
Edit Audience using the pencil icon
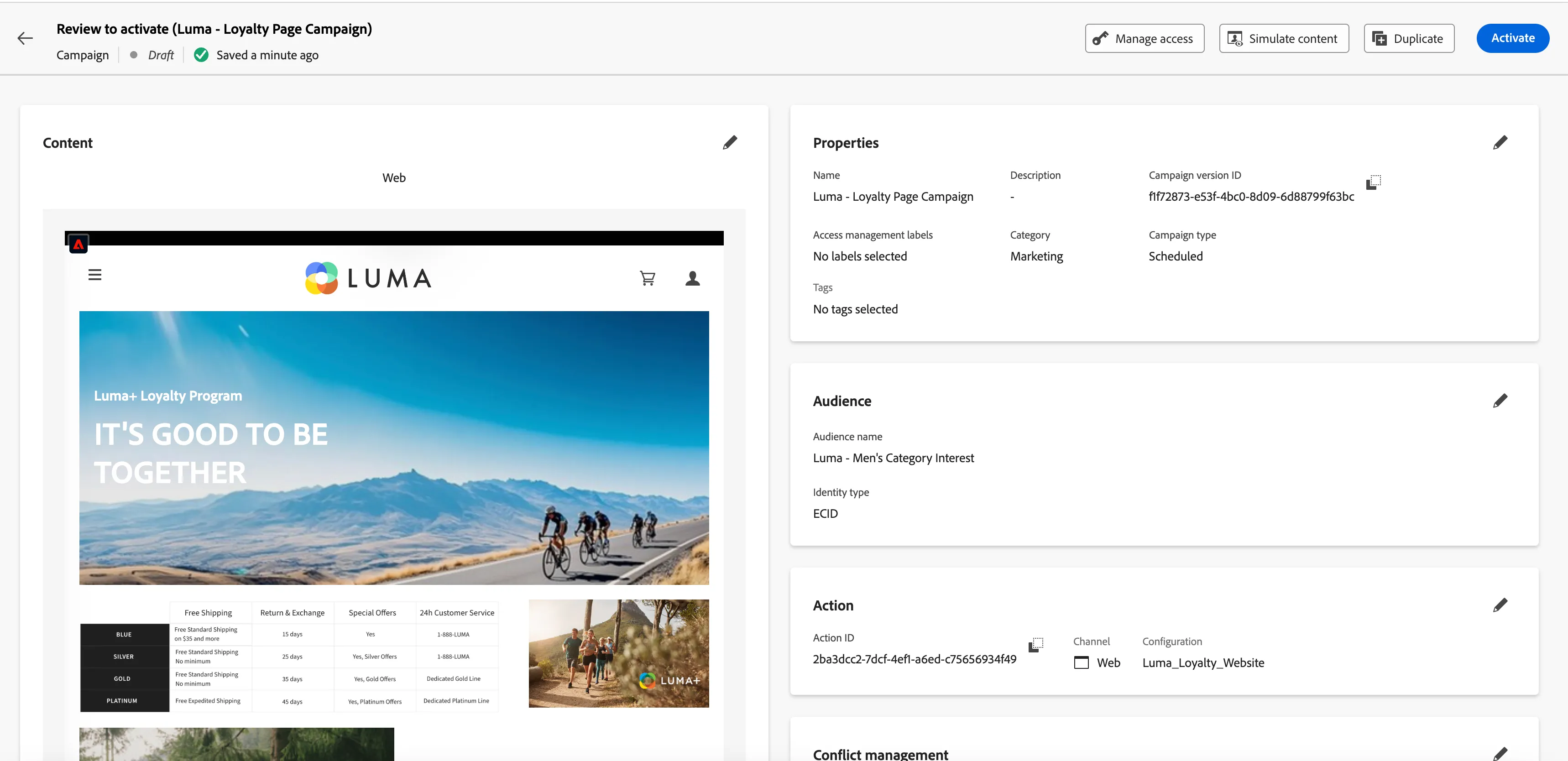pyautogui.click(x=1500, y=401)
